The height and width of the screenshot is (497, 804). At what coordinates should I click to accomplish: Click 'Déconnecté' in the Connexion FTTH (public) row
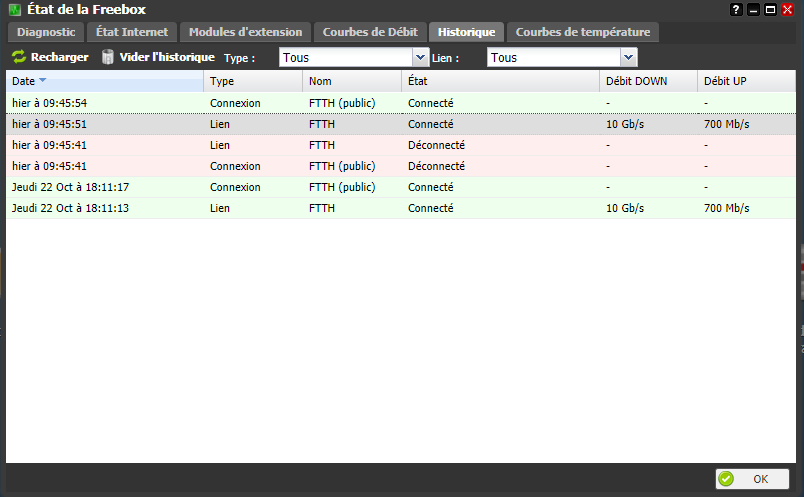(x=436, y=166)
